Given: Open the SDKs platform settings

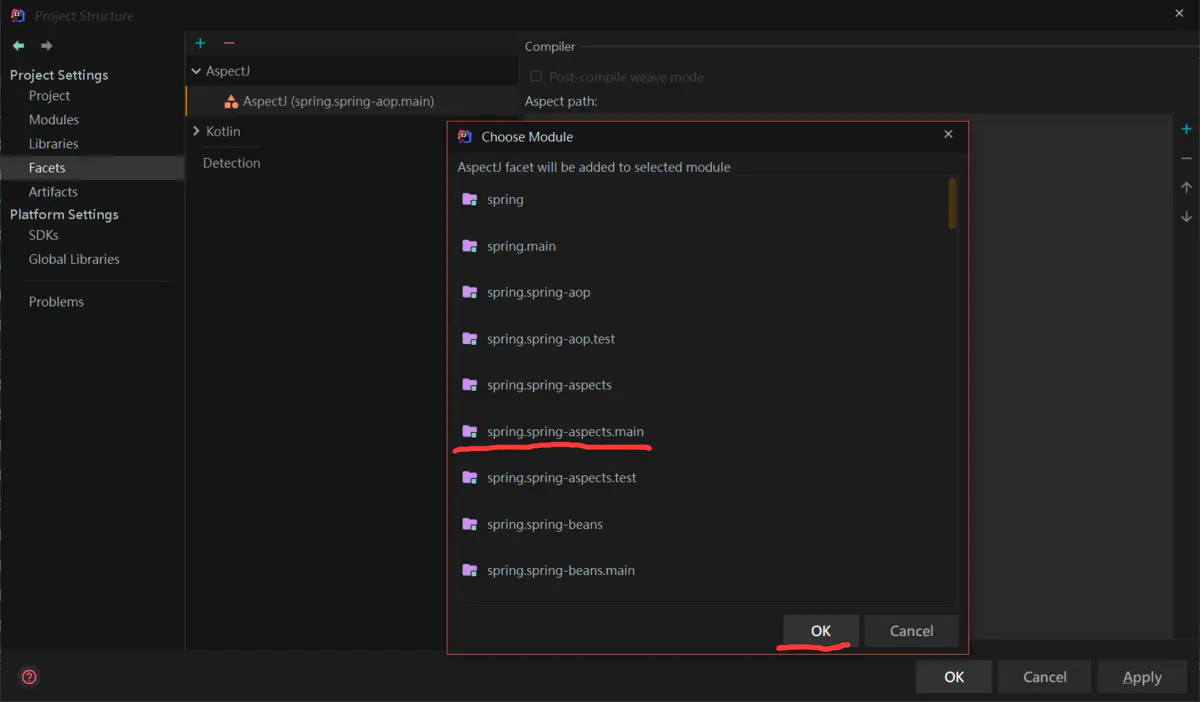Looking at the screenshot, I should (x=44, y=235).
